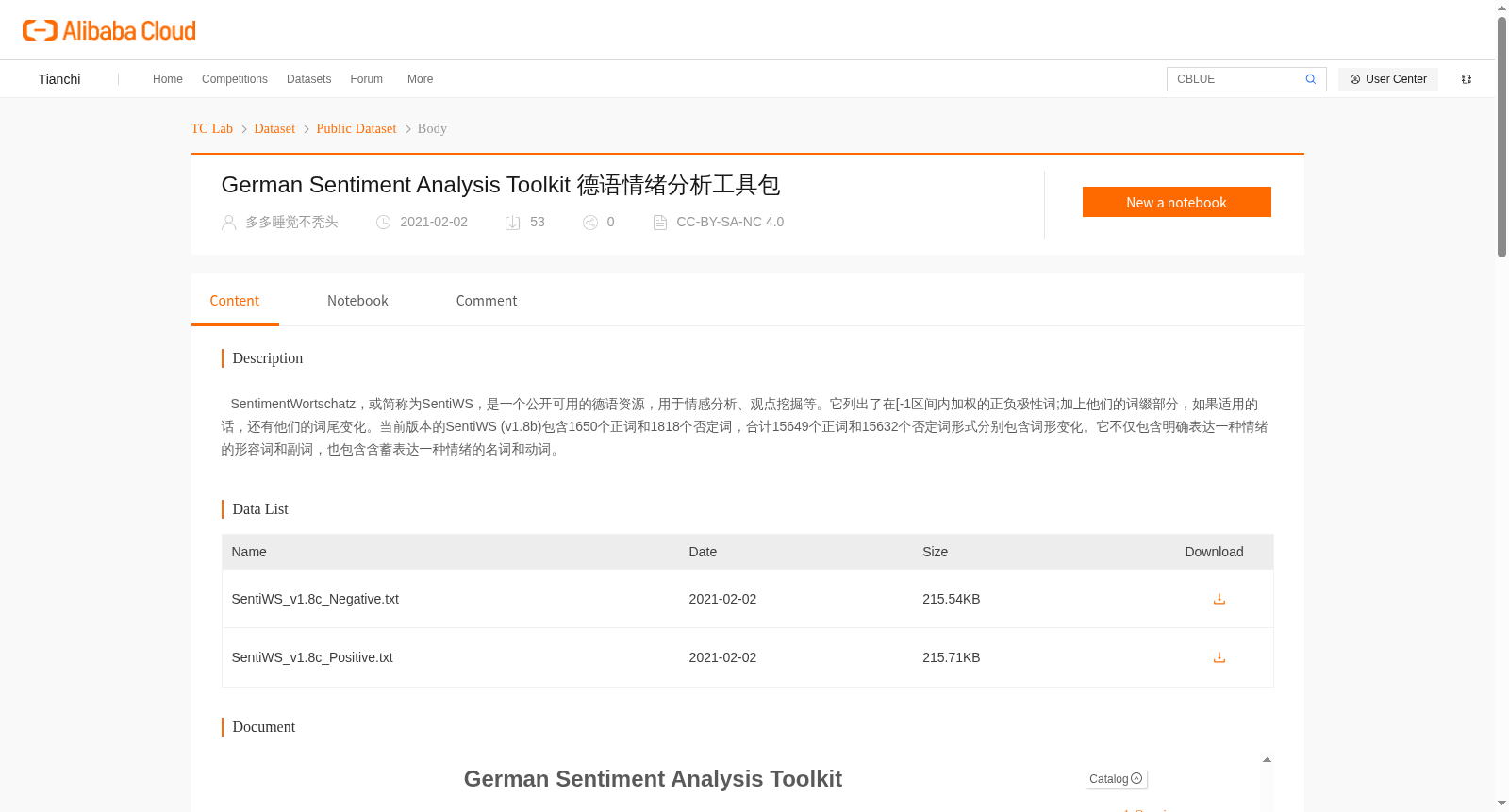The width and height of the screenshot is (1509, 812).
Task: Click the search magnifier icon
Action: [1311, 79]
